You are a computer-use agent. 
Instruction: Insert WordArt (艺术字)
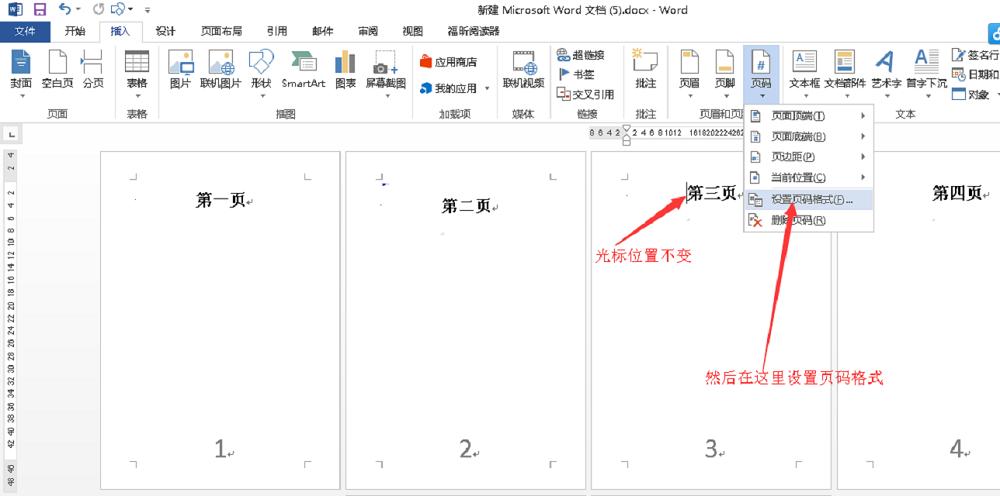[x=886, y=74]
